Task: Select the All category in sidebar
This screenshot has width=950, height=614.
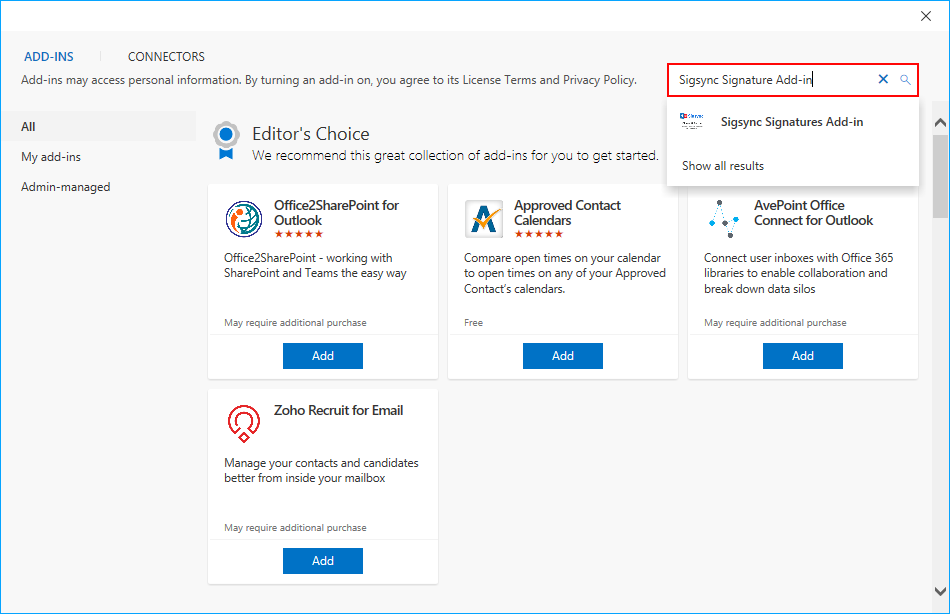Action: 29,127
